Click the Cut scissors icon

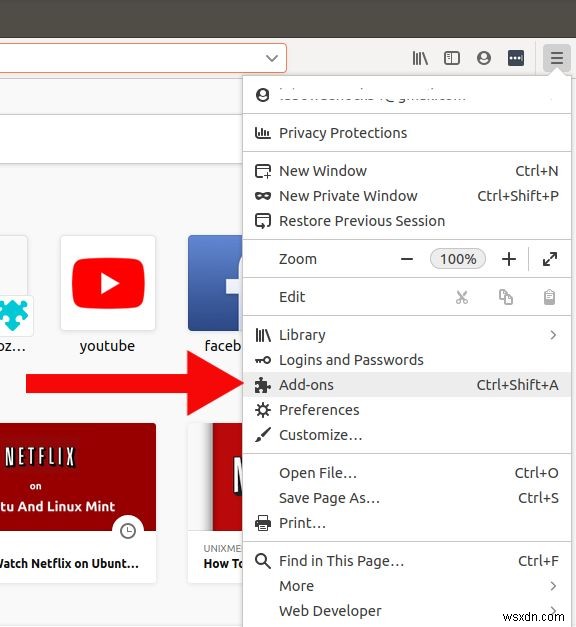[462, 297]
